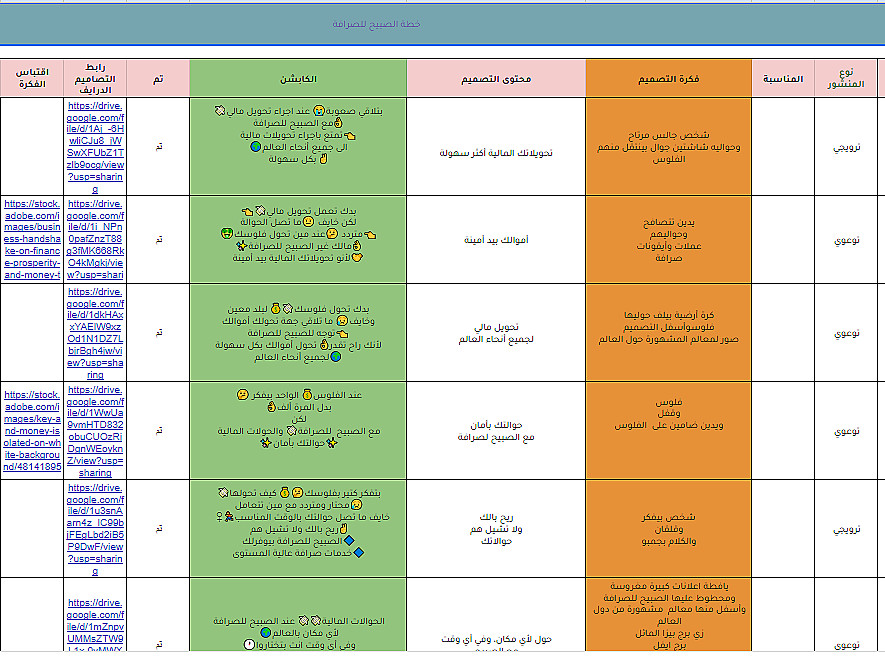Select design idea cell يافطة اعلانات كبيرة
The image size is (885, 663).
[668, 615]
